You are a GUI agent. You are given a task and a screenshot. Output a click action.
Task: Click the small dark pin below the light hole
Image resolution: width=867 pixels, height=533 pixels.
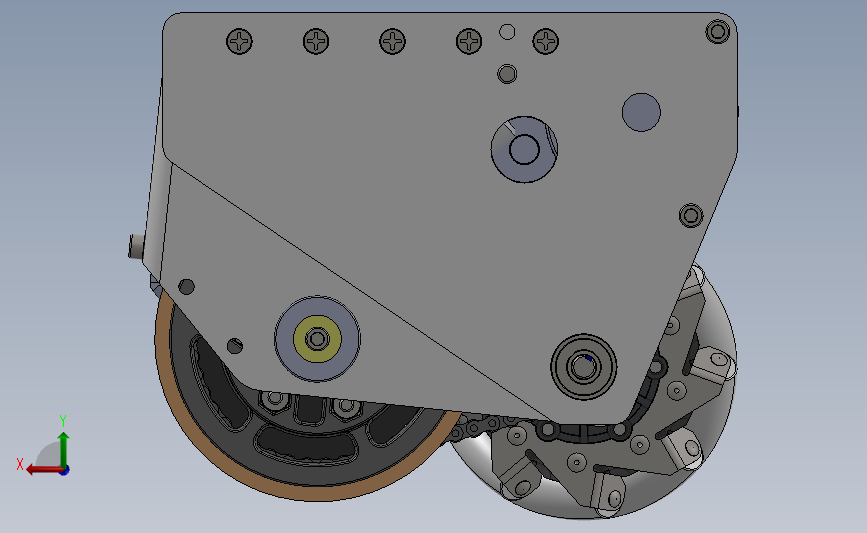[507, 74]
